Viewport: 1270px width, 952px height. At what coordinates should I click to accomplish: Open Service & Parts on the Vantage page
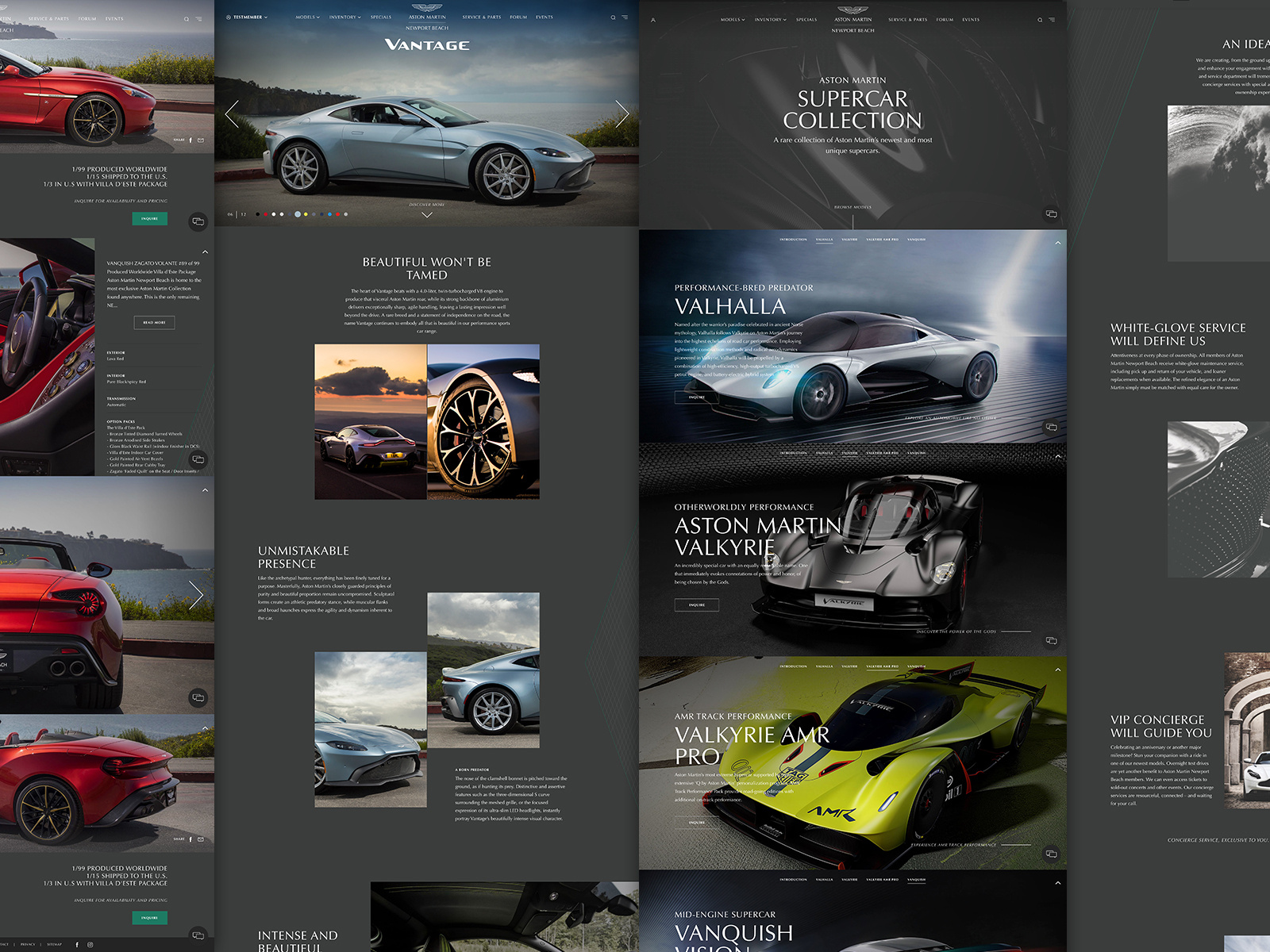coord(482,17)
